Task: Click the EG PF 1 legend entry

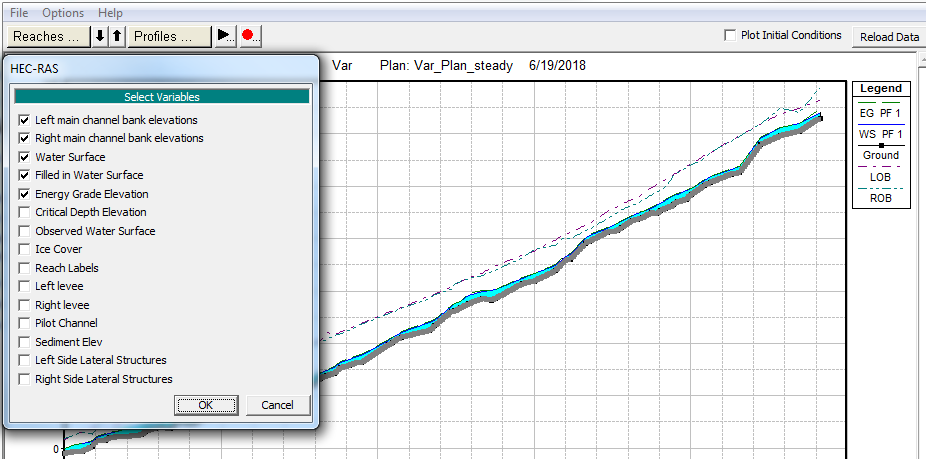Action: click(881, 113)
